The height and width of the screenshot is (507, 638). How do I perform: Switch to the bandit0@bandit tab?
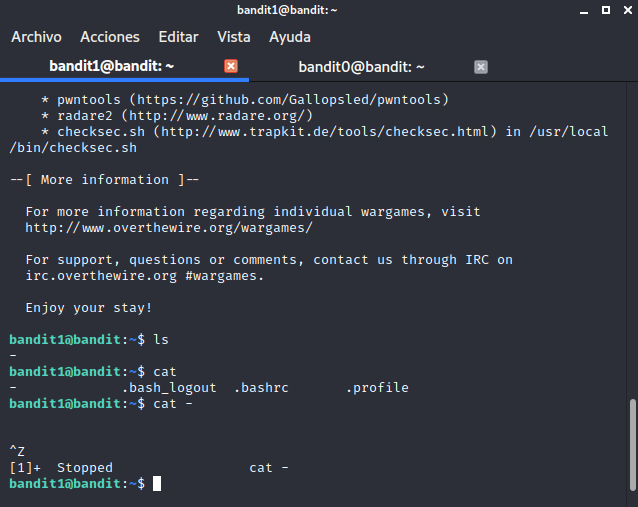click(362, 67)
